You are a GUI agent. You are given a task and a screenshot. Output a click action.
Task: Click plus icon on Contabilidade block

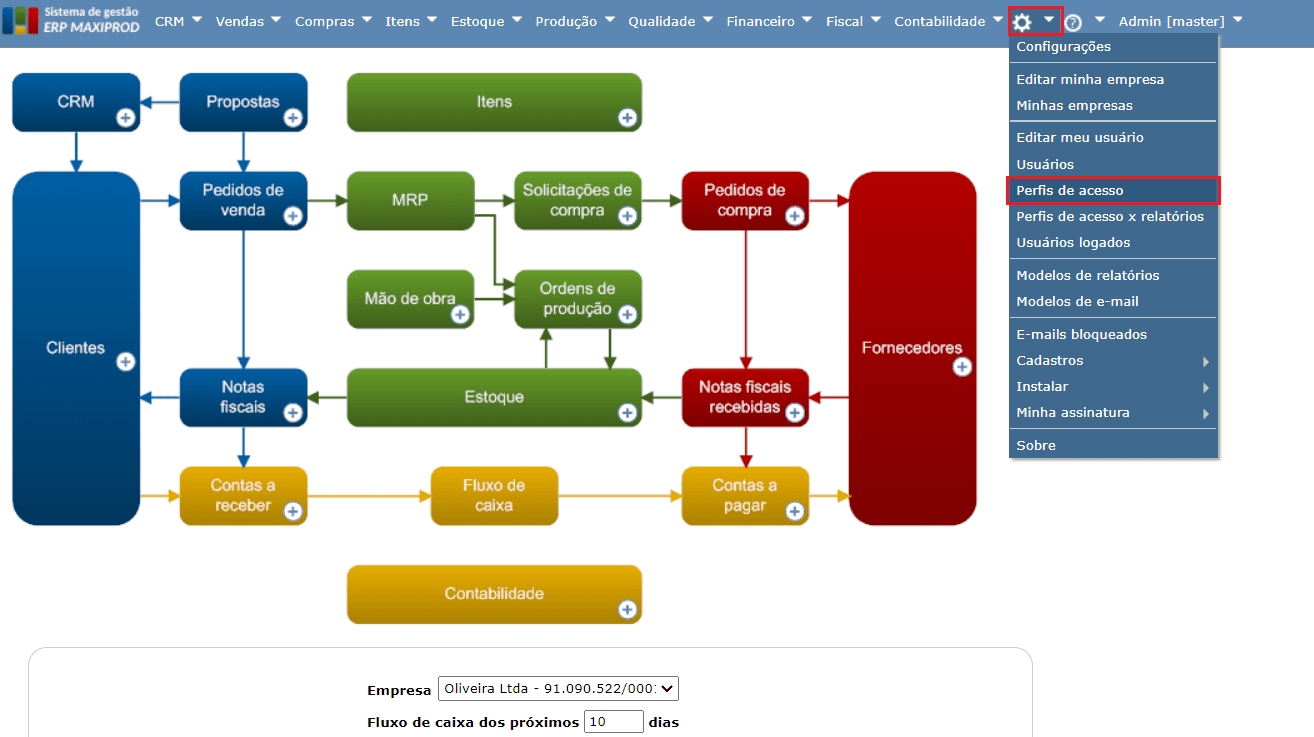click(627, 609)
